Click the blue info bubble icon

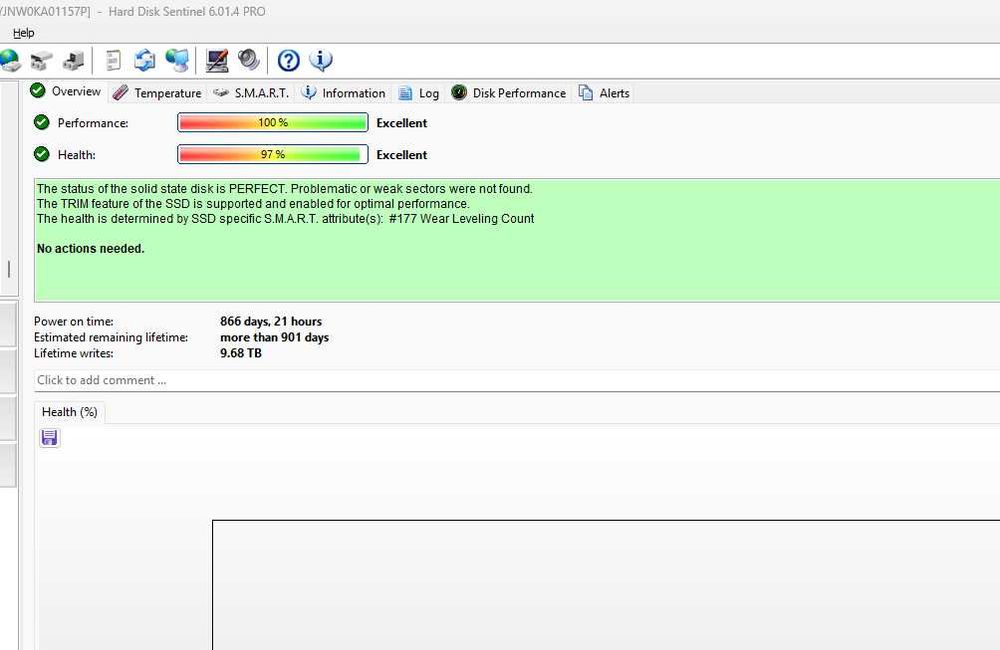point(321,61)
